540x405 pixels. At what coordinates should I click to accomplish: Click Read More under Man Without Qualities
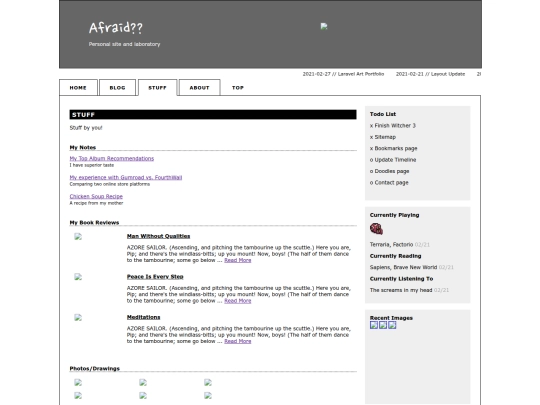pyautogui.click(x=238, y=260)
